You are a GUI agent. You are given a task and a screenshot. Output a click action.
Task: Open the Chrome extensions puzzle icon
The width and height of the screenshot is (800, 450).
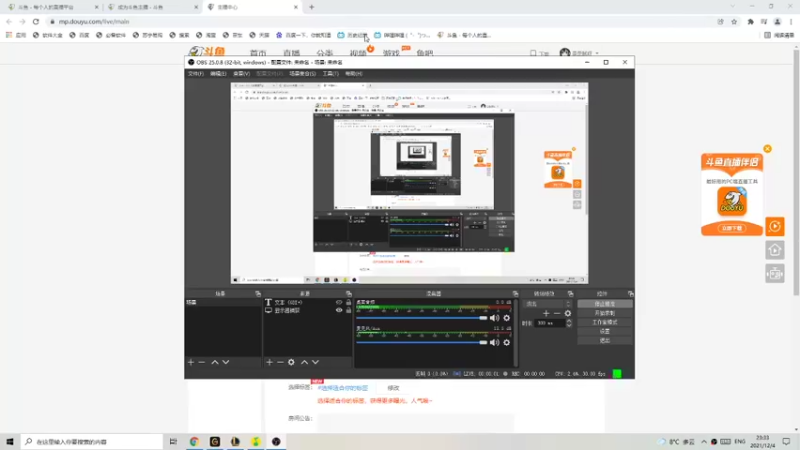(x=751, y=21)
